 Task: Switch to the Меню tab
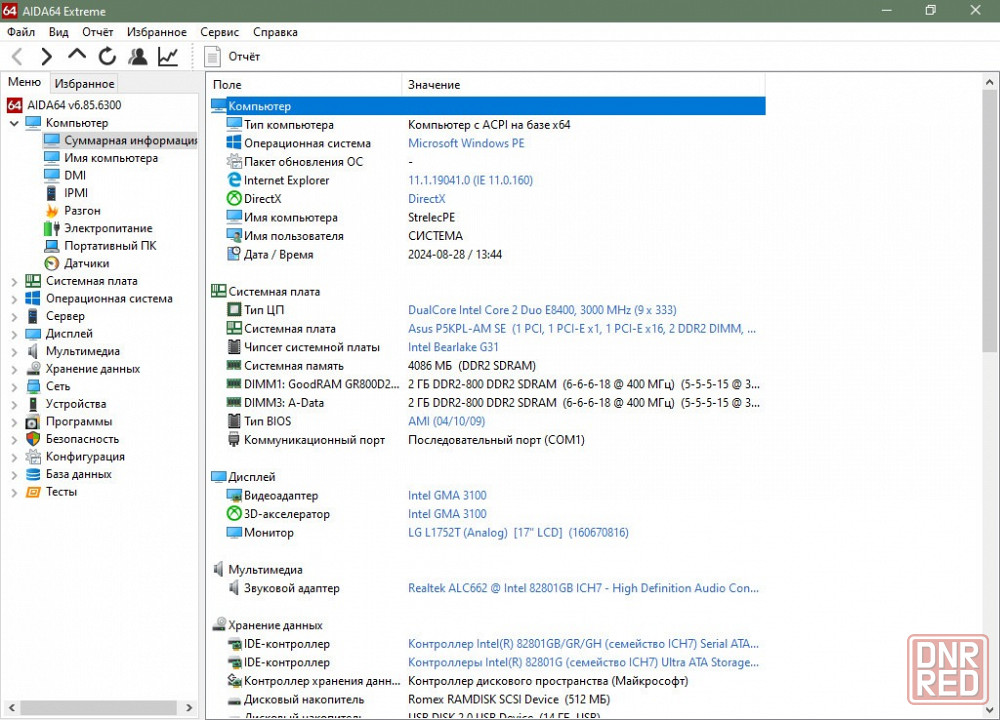click(24, 82)
